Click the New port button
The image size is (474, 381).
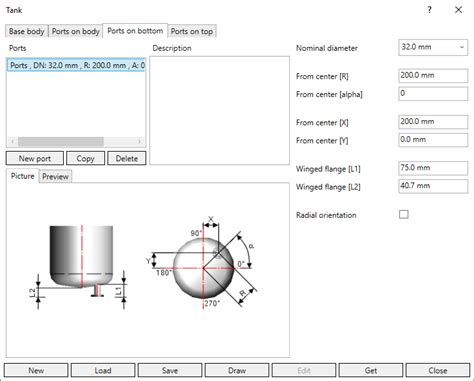click(35, 158)
